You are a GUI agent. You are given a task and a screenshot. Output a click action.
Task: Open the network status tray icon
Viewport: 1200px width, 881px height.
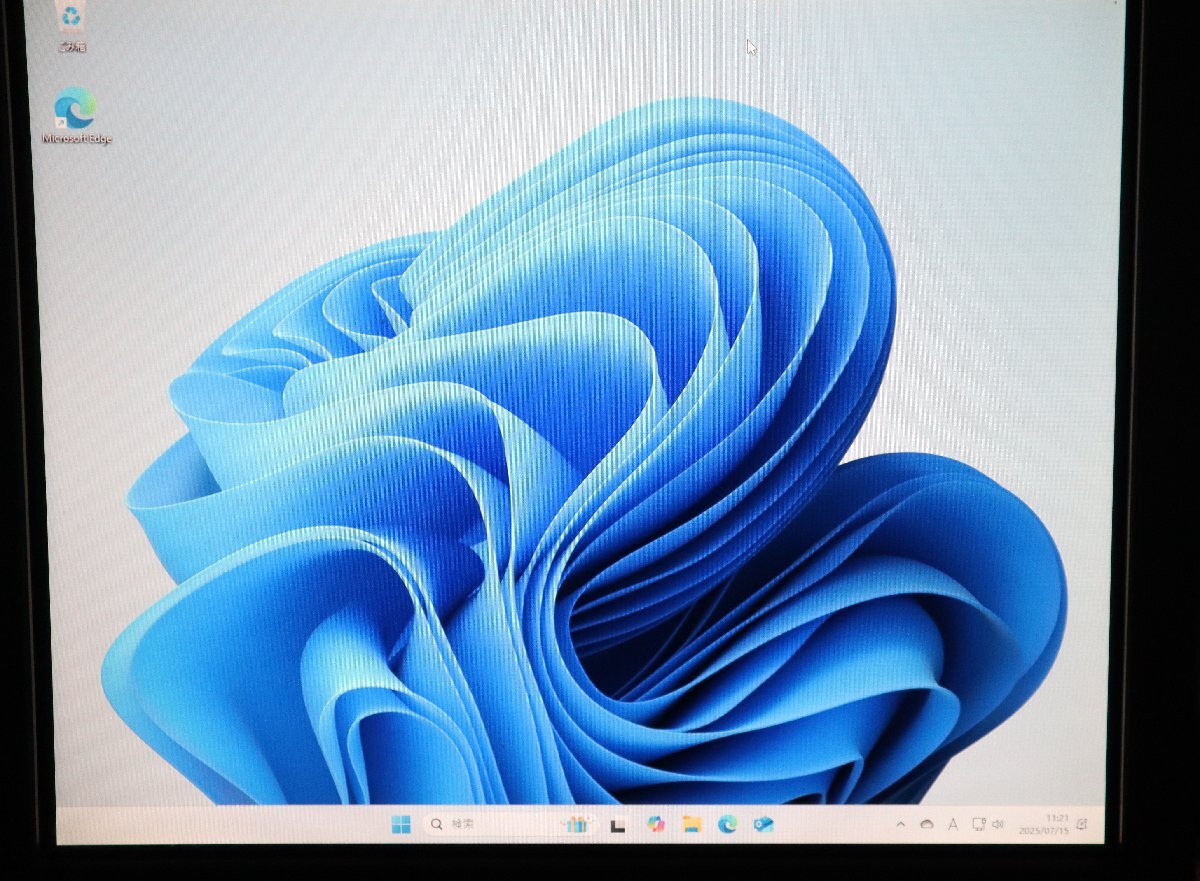[x=979, y=824]
